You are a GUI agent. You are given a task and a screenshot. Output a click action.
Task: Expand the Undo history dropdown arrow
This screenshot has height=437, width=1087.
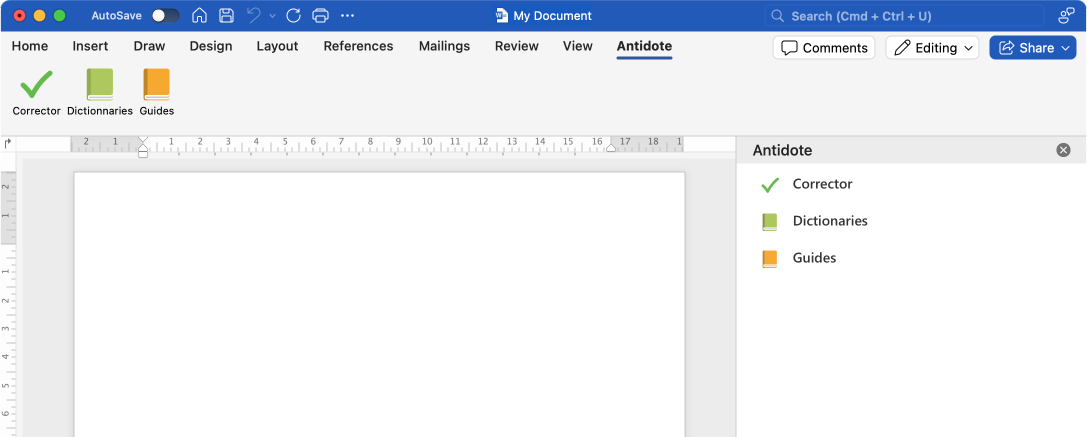tap(272, 16)
